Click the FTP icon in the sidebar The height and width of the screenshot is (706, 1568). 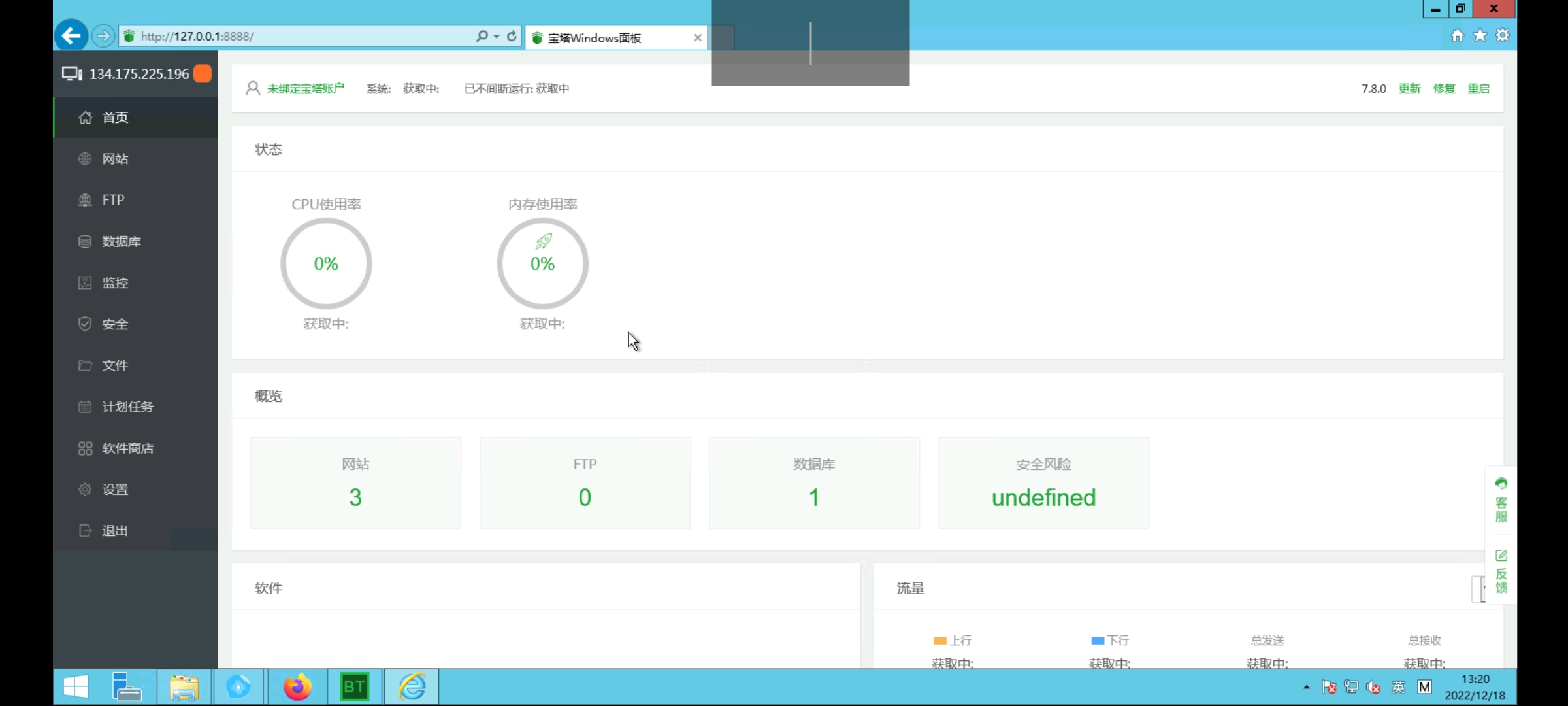point(85,200)
